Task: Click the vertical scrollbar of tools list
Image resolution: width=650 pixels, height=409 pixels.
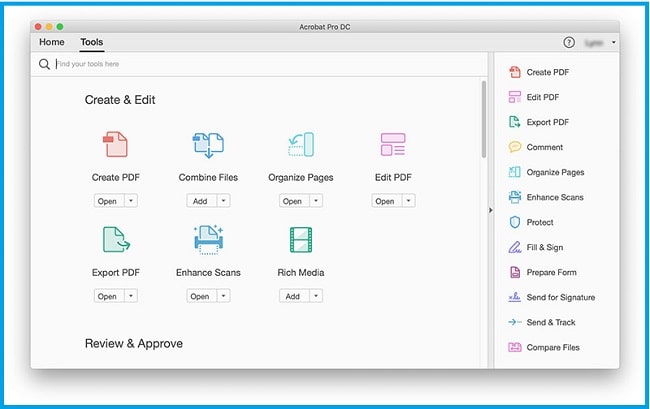Action: pos(484,119)
